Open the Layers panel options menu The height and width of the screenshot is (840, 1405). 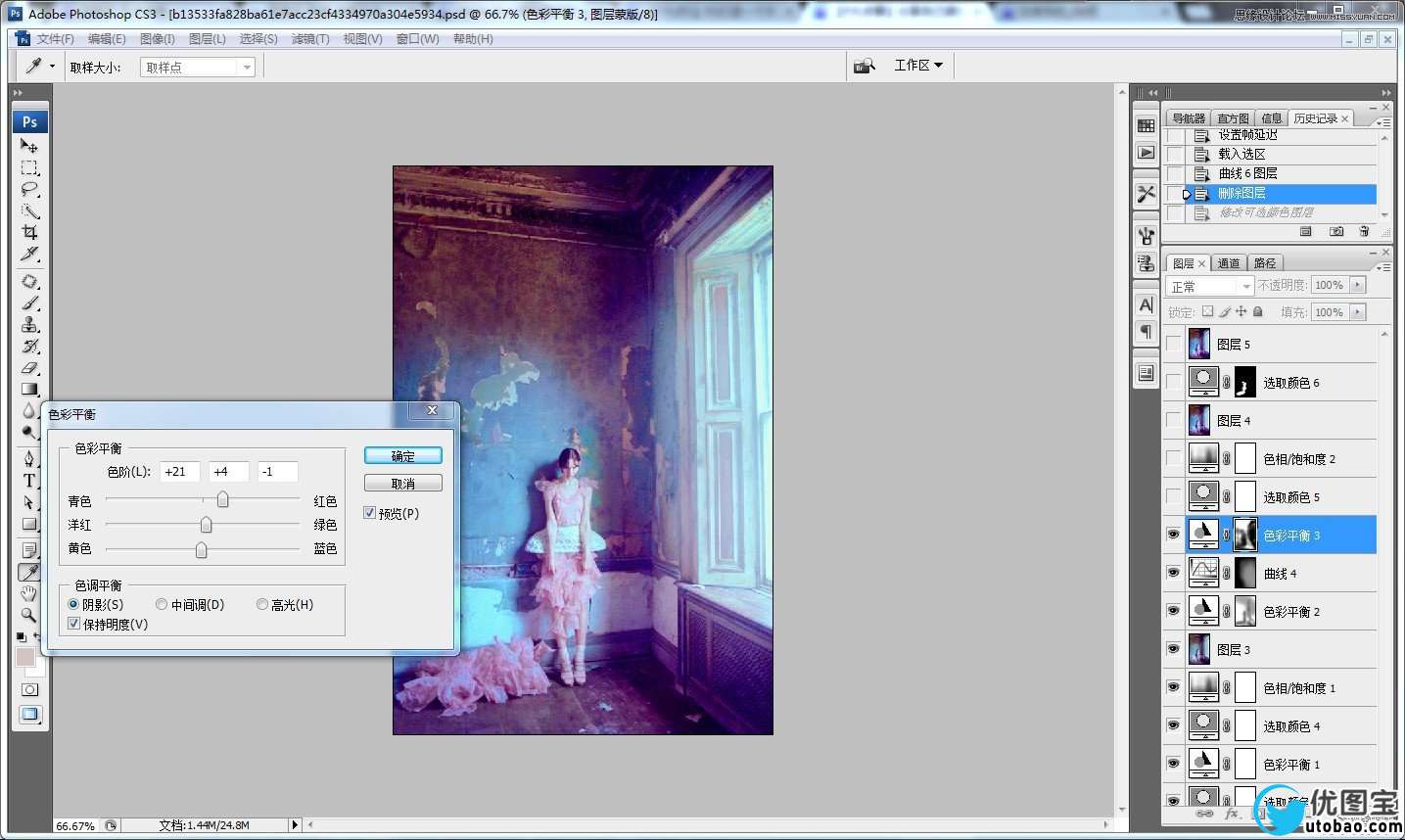coord(1383,267)
